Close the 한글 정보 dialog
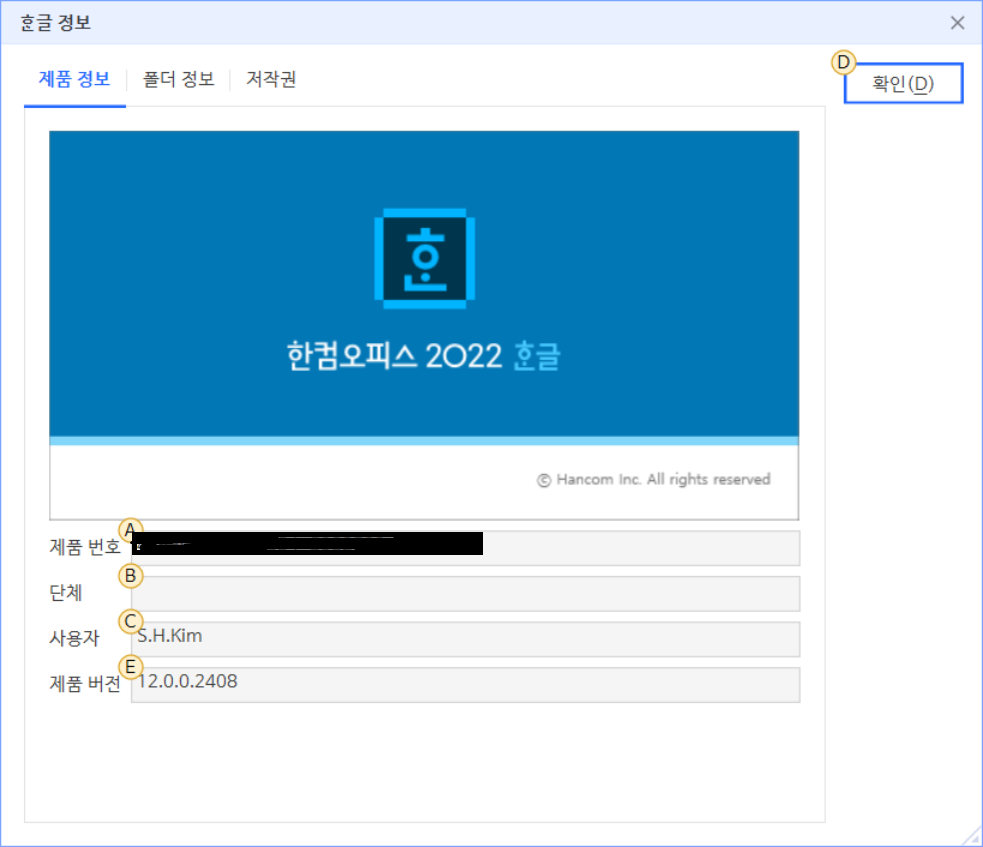The width and height of the screenshot is (983, 847). coord(957,23)
